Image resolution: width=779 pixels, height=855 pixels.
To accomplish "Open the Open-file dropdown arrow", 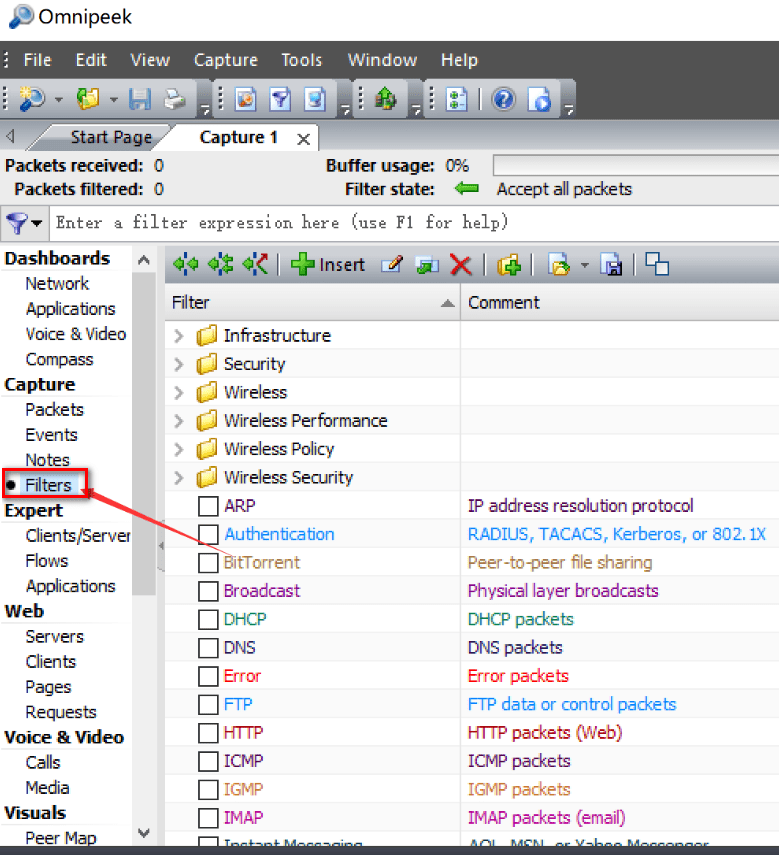I will (x=113, y=100).
